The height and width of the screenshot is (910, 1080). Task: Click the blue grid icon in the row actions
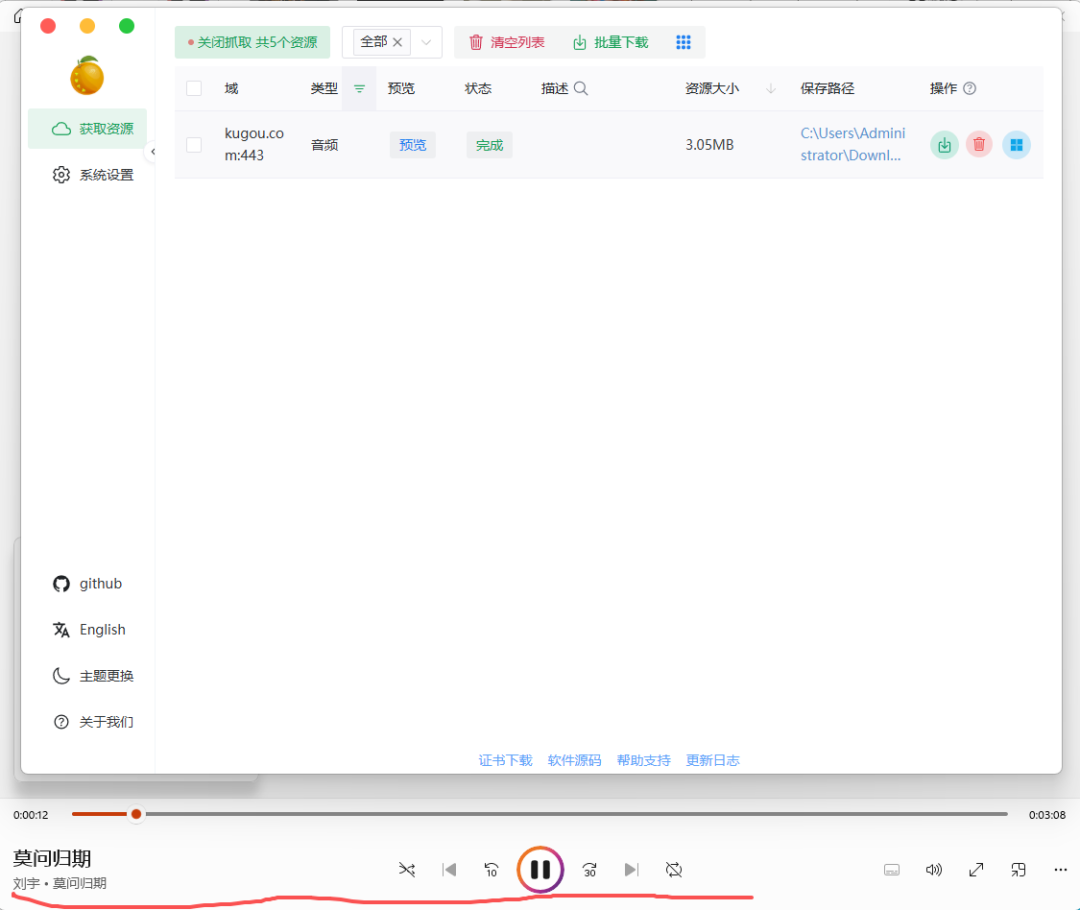[1016, 144]
